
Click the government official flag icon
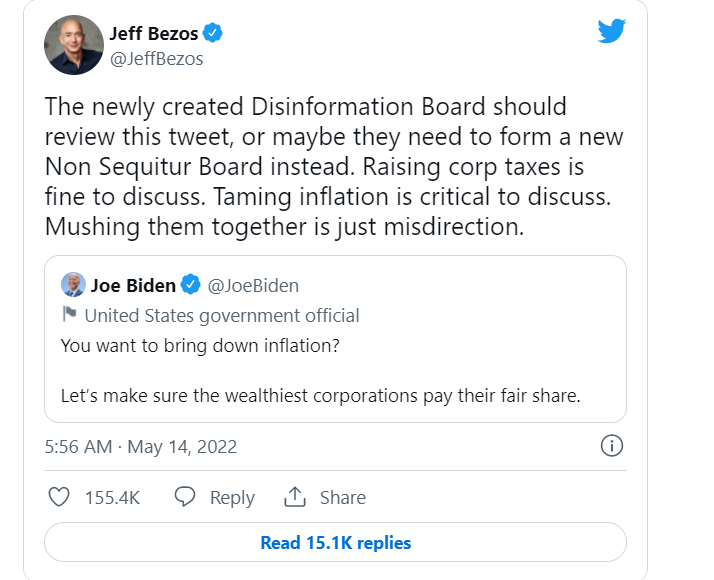[x=69, y=316]
